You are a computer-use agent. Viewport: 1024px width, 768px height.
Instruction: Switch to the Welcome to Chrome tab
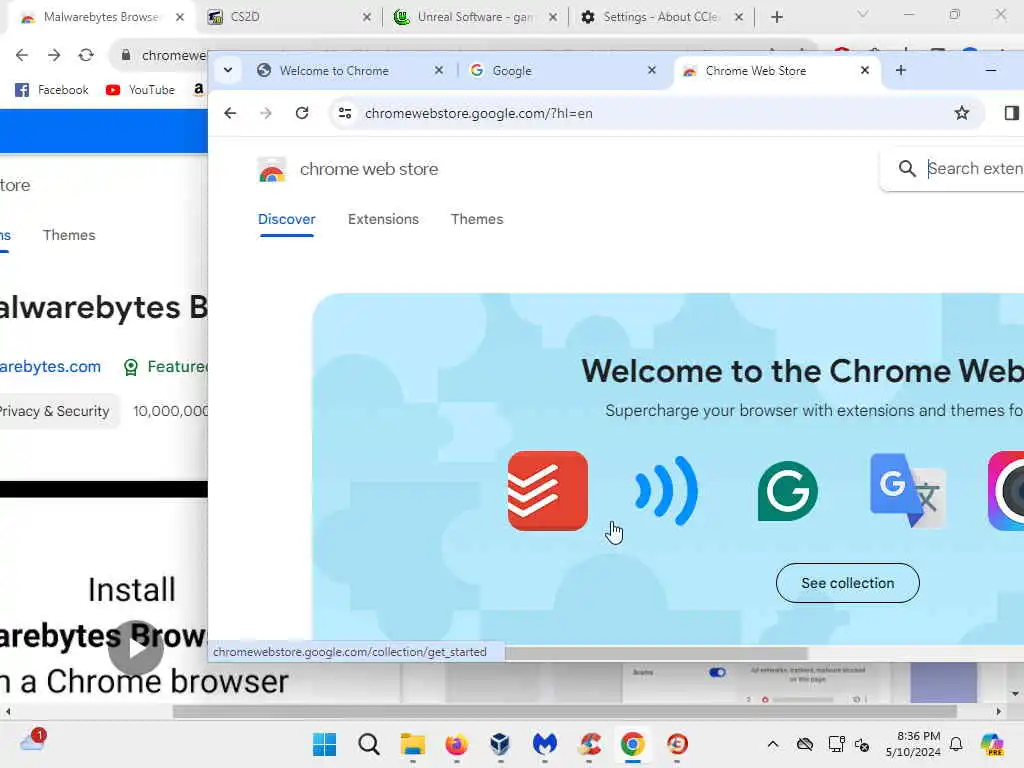(x=350, y=71)
